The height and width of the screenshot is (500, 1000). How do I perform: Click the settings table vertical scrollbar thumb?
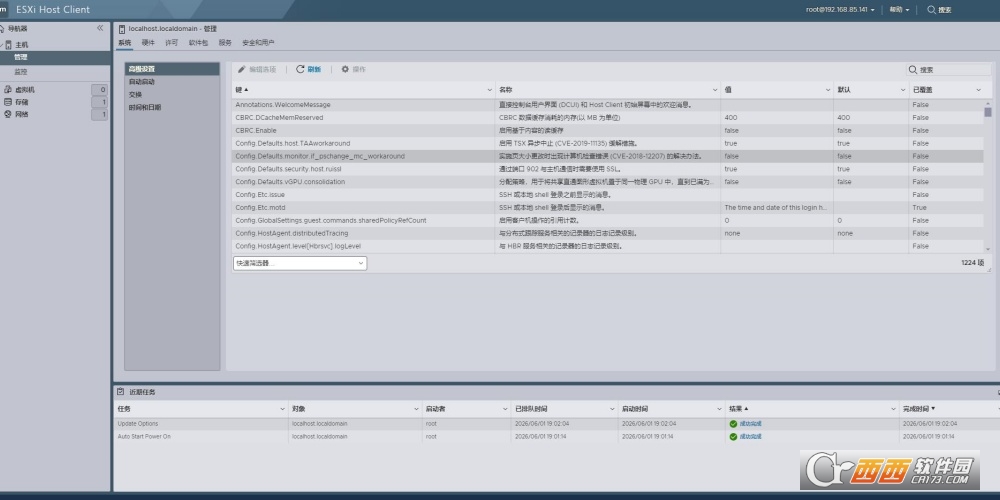click(x=988, y=112)
